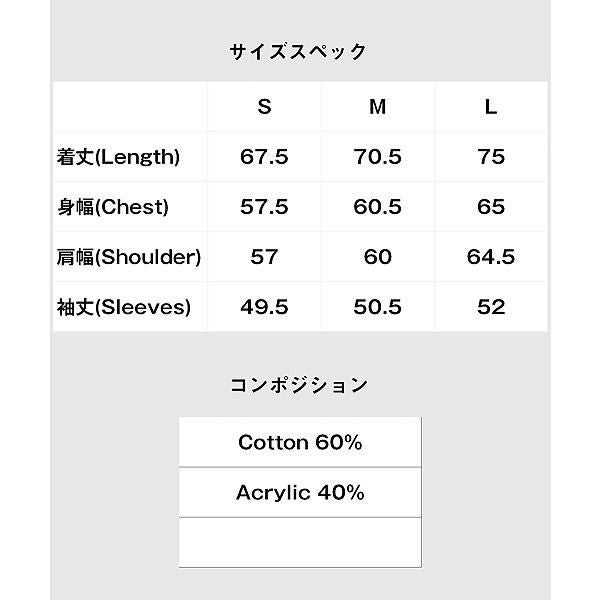Select the M size column header
The image size is (600, 600).
(x=377, y=107)
